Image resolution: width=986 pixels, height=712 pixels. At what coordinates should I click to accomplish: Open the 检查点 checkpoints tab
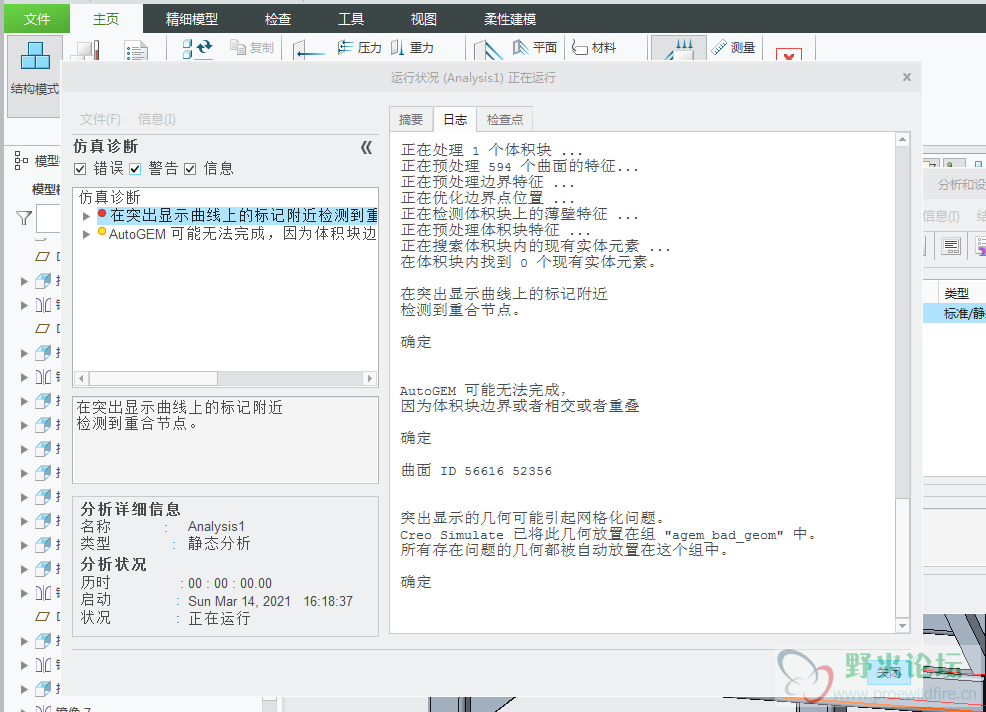tap(505, 120)
